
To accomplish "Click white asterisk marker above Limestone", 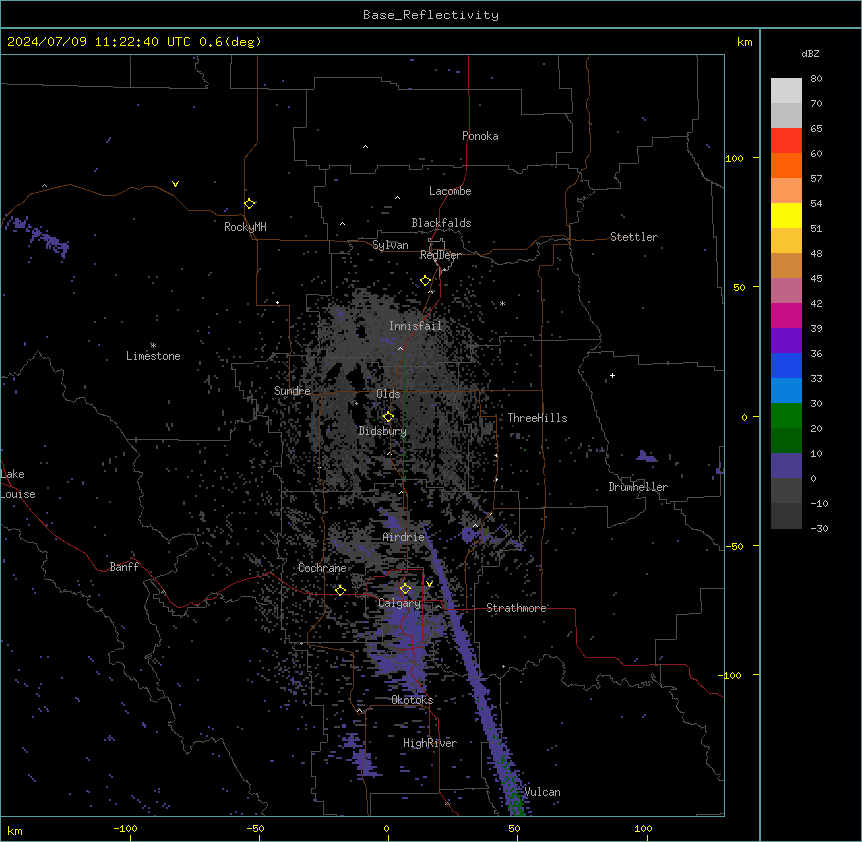I will 153,345.
